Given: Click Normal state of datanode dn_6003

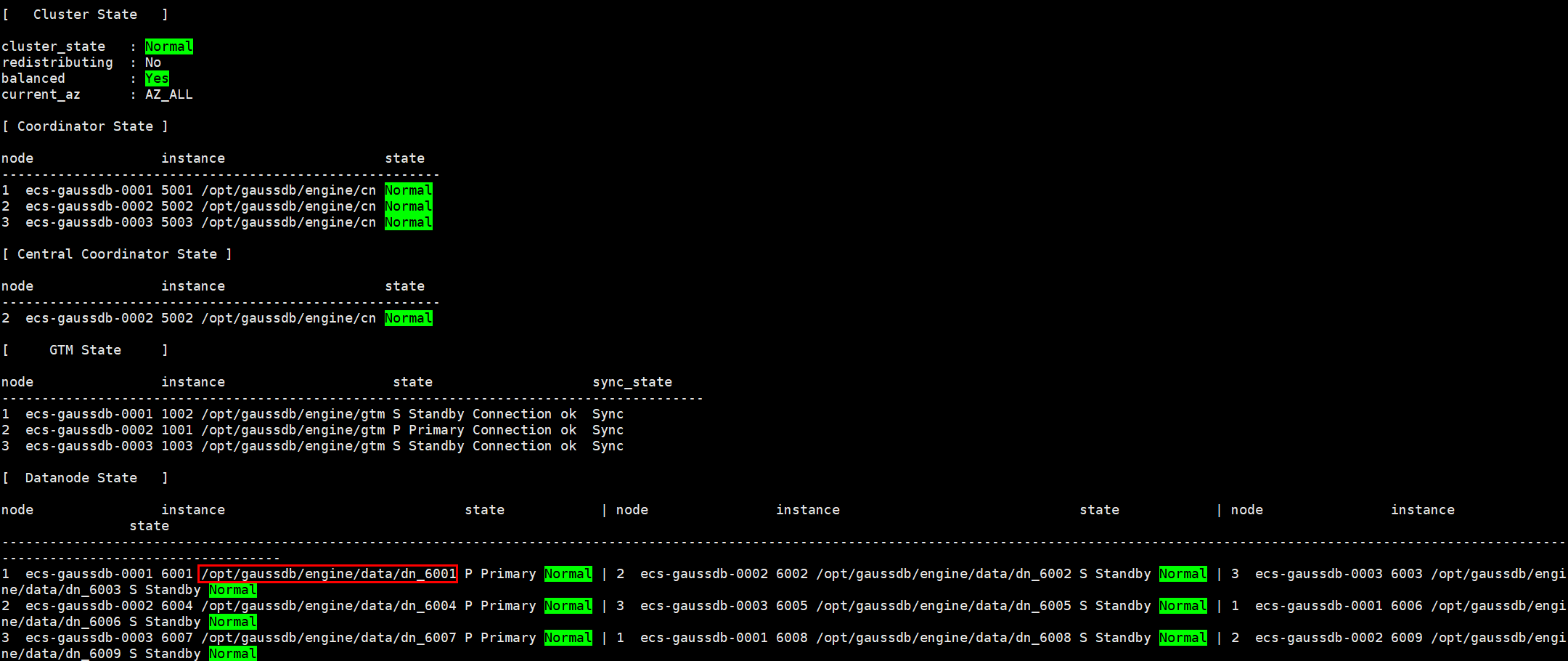Looking at the screenshot, I should tap(233, 590).
